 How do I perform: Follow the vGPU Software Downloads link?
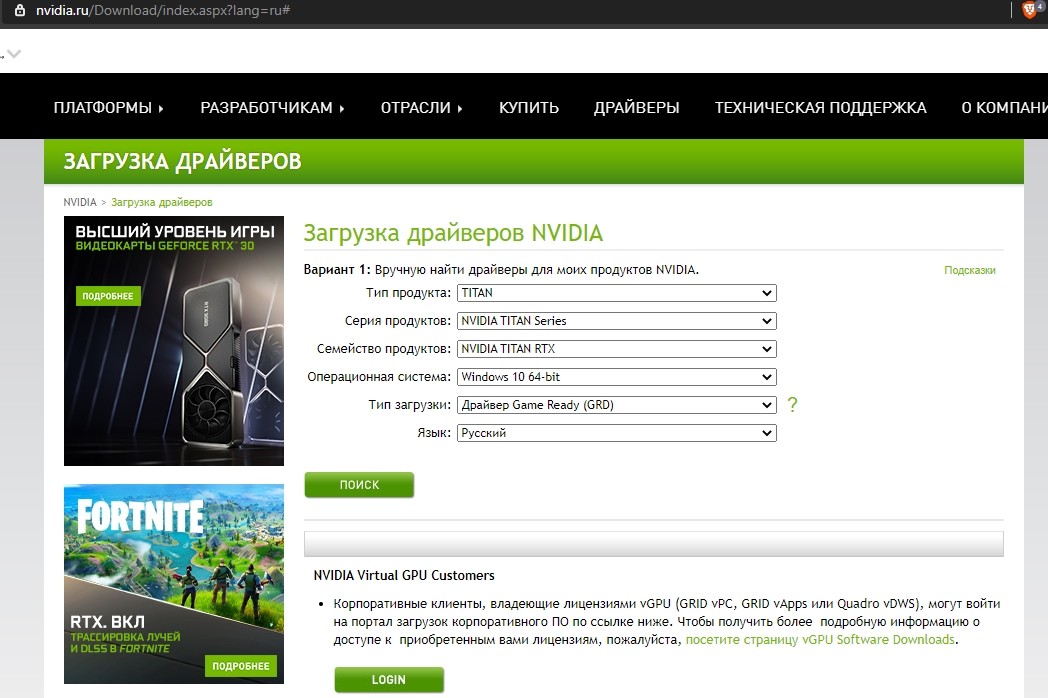821,639
